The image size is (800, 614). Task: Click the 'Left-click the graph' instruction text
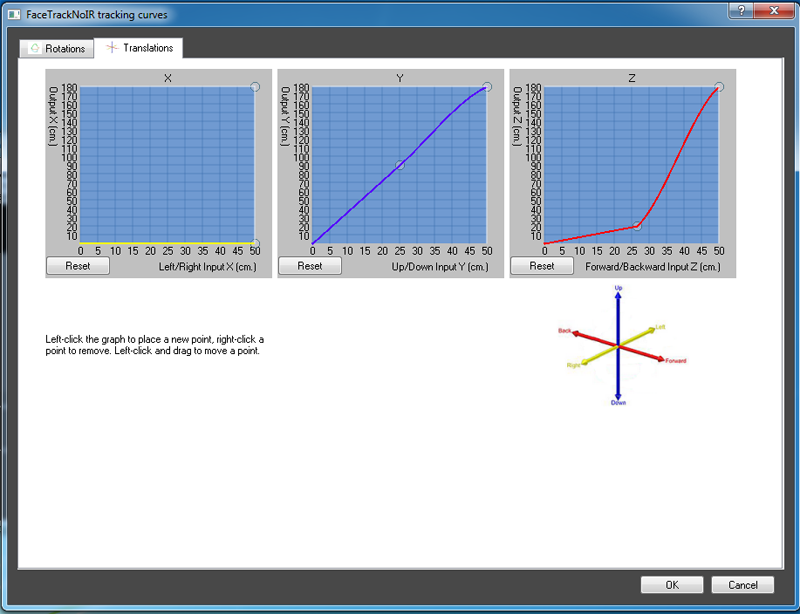(155, 345)
